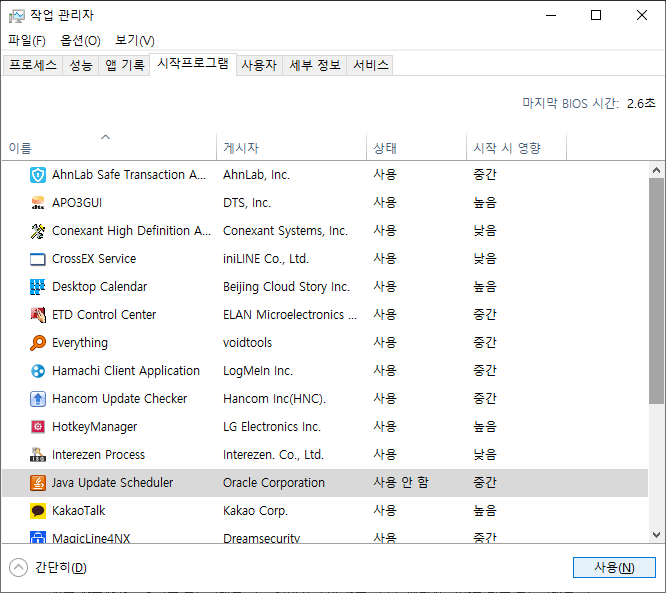Click the 사용(N) enable button

pyautogui.click(x=614, y=568)
